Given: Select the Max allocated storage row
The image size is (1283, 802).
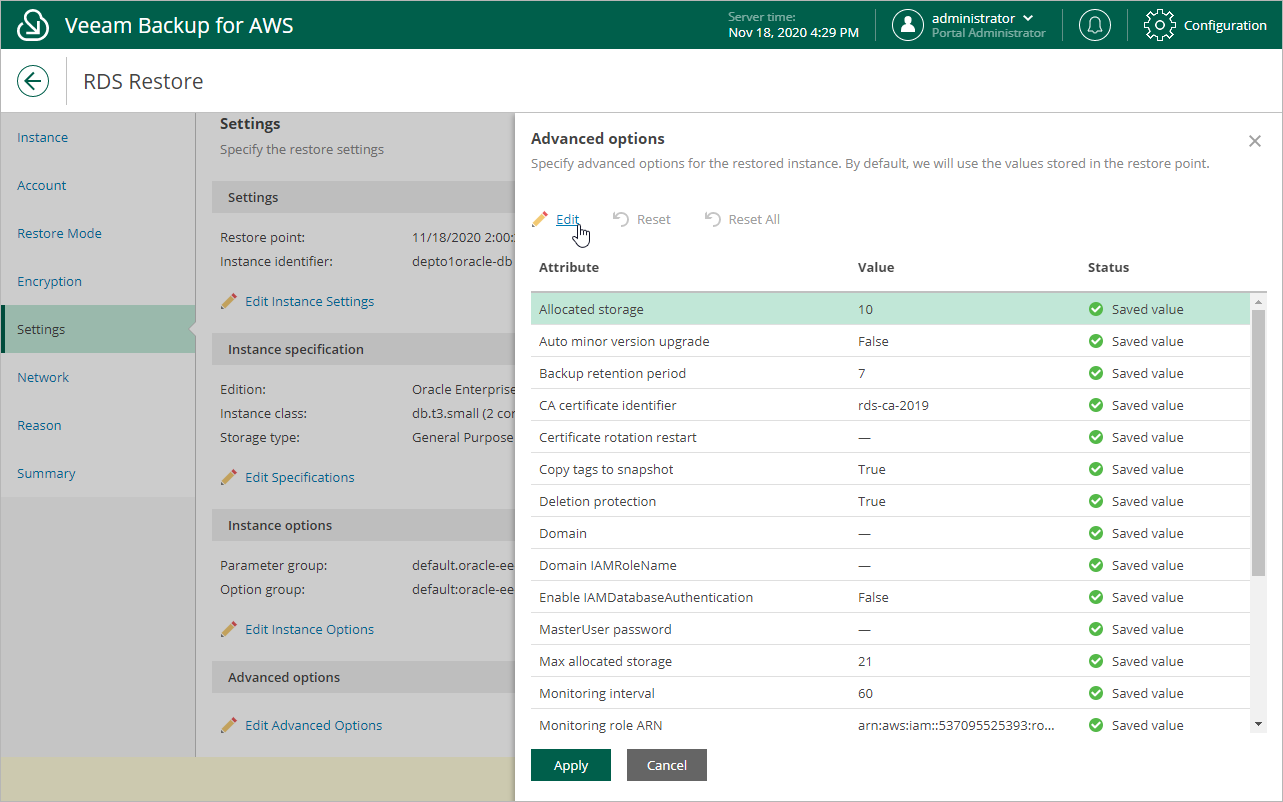Looking at the screenshot, I should [x=890, y=661].
